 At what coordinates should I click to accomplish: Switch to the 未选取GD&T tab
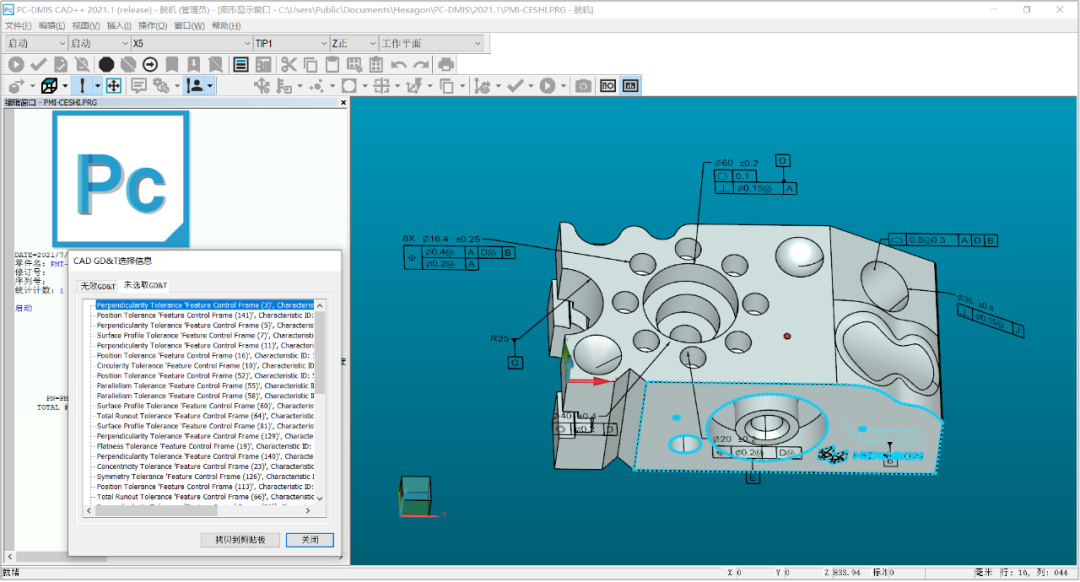(x=145, y=285)
